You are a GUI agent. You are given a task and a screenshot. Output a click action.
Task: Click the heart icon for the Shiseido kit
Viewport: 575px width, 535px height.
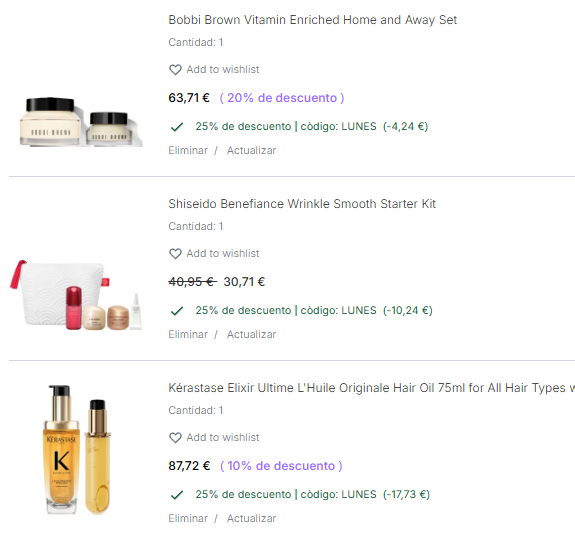[175, 254]
